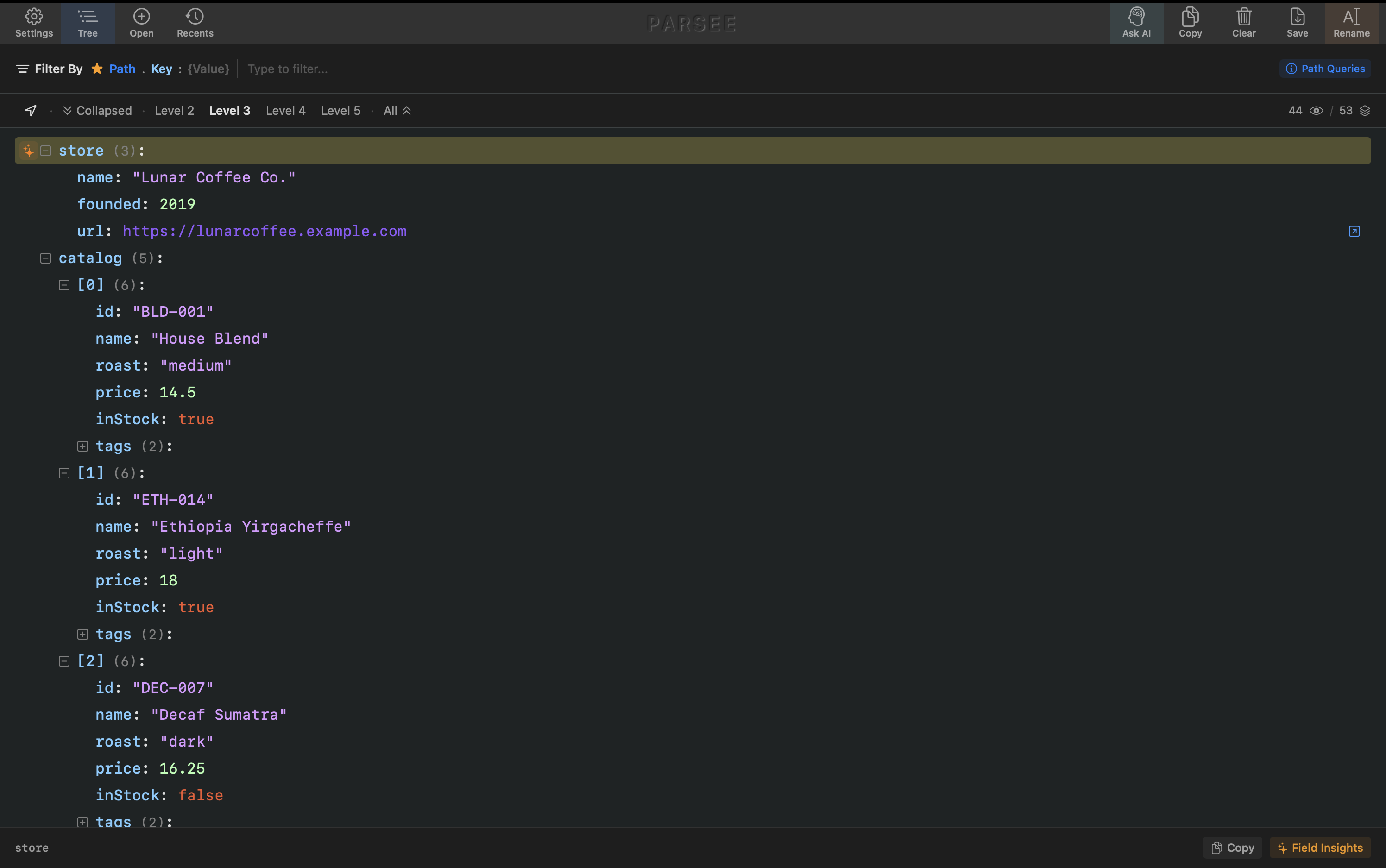Collapse catalog item [1]
The height and width of the screenshot is (868, 1386).
pyautogui.click(x=64, y=473)
